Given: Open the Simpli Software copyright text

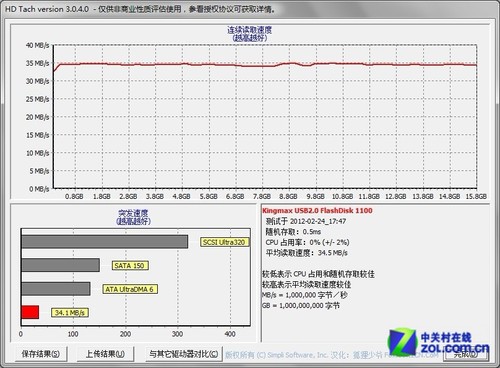Looking at the screenshot, I should click(332, 355).
